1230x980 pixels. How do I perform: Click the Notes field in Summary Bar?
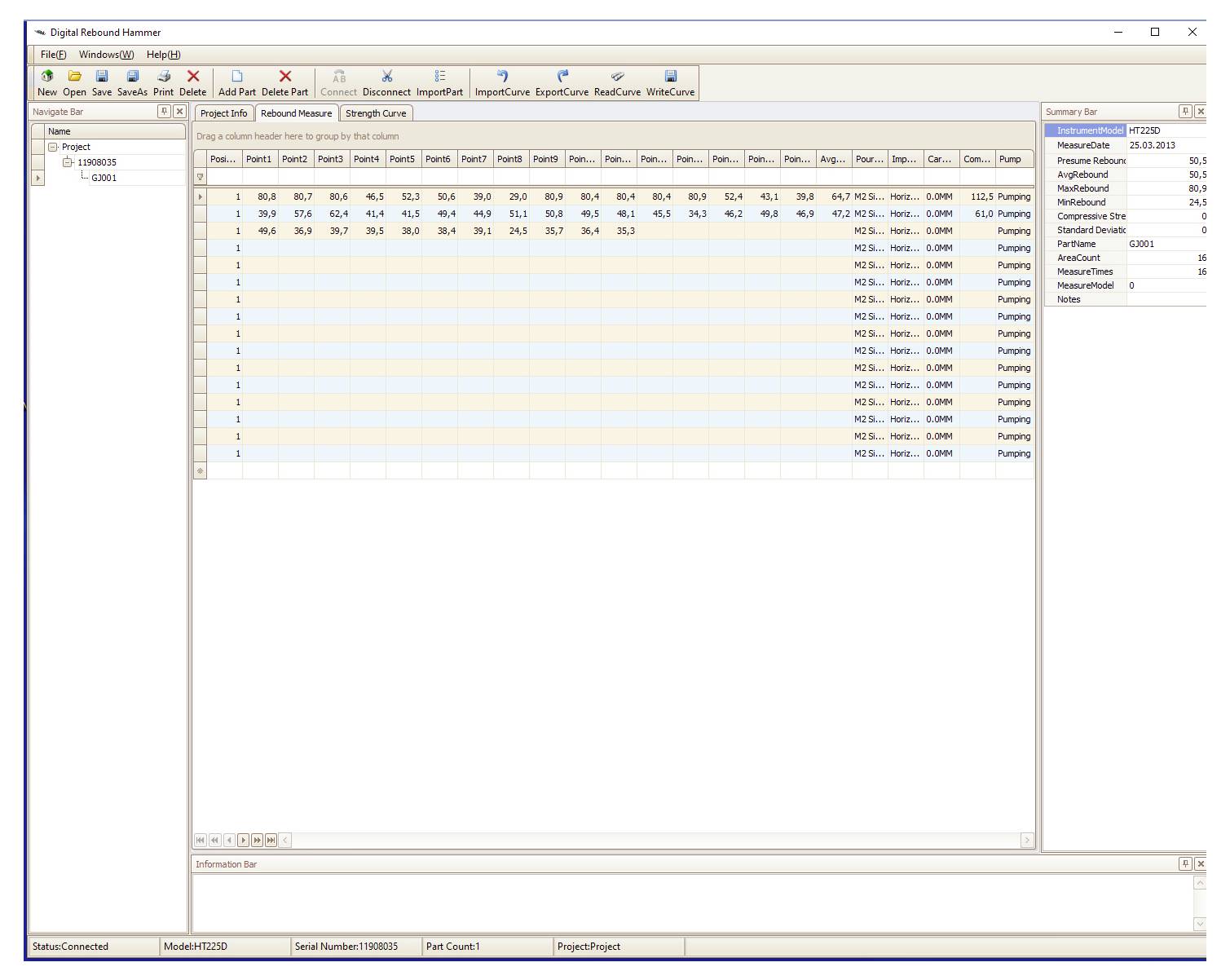(x=1166, y=299)
